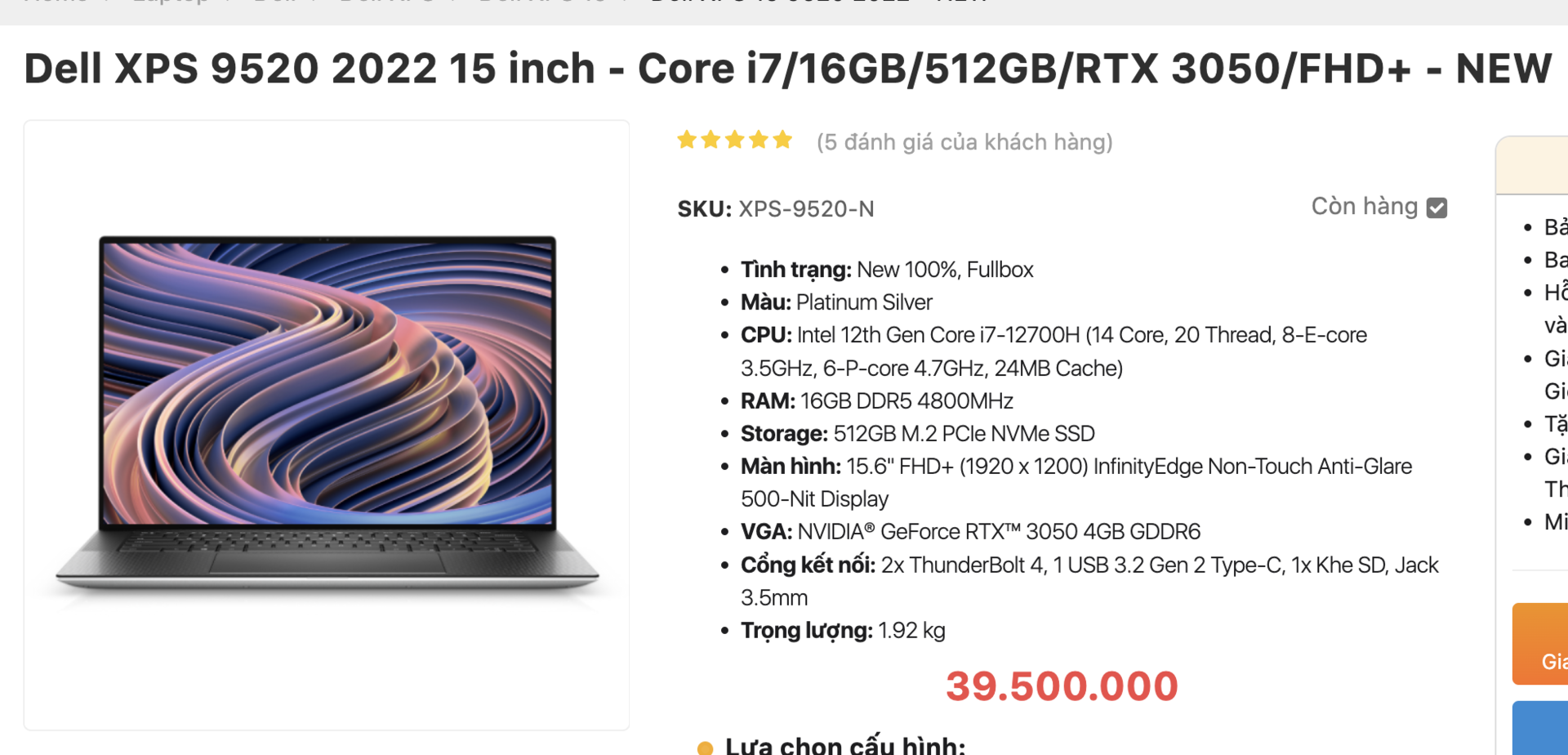
Task: Toggle the Còn hàng checkmark box
Action: 1437,208
